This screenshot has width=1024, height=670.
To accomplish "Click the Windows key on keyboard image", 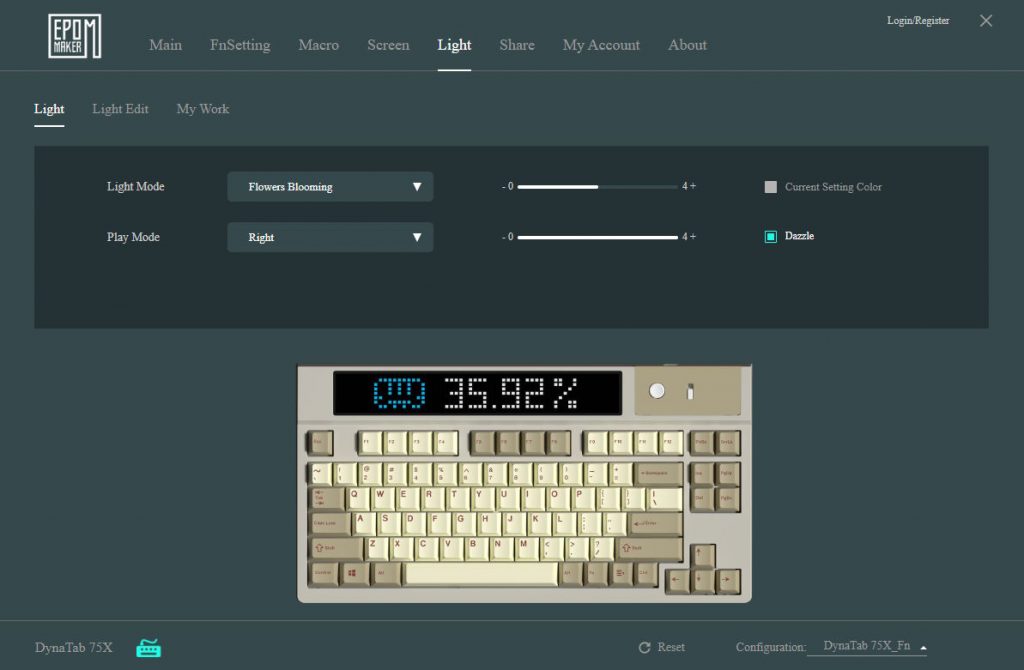I will click(352, 573).
